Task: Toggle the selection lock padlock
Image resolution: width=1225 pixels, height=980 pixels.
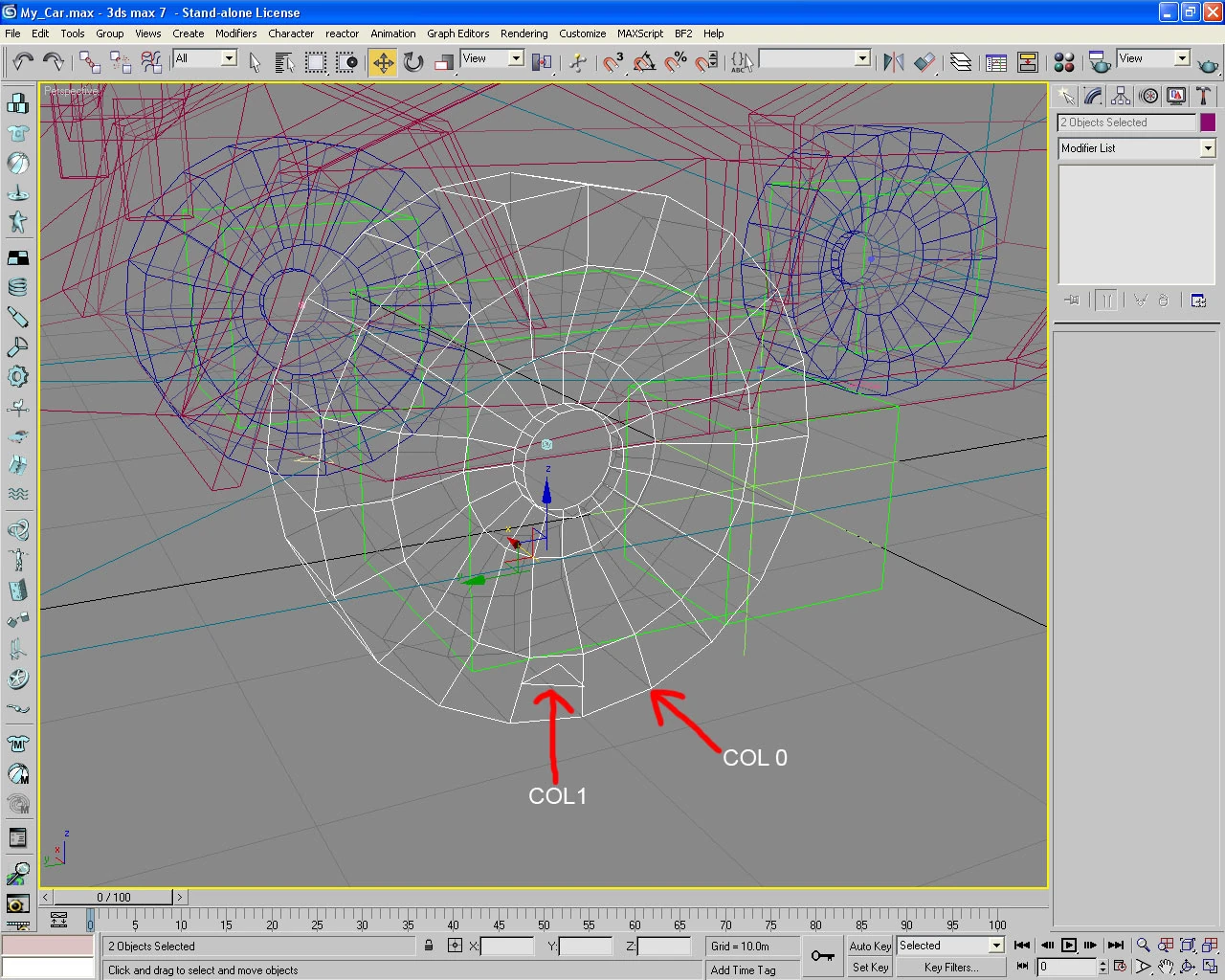Action: [x=429, y=946]
